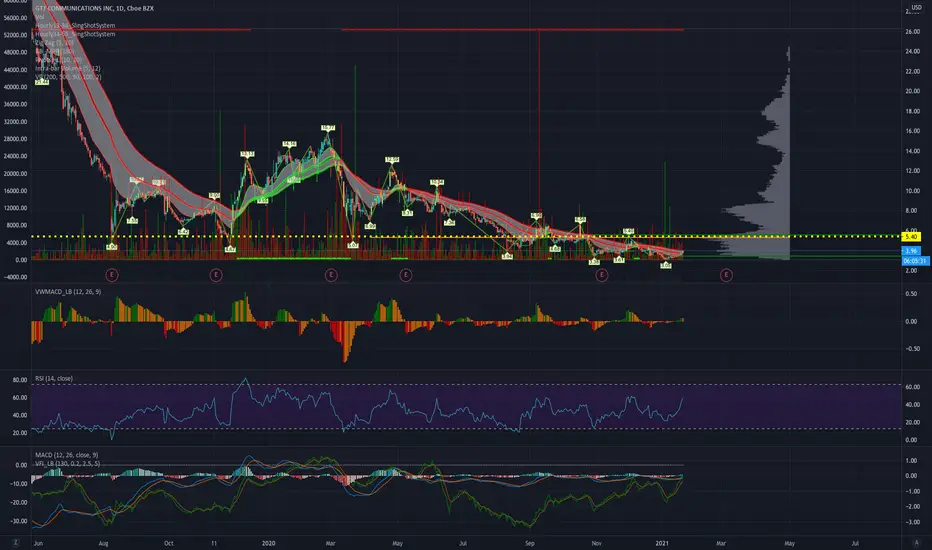Click the 16.77 peak pivot label
932x550 pixels.
tap(328, 128)
